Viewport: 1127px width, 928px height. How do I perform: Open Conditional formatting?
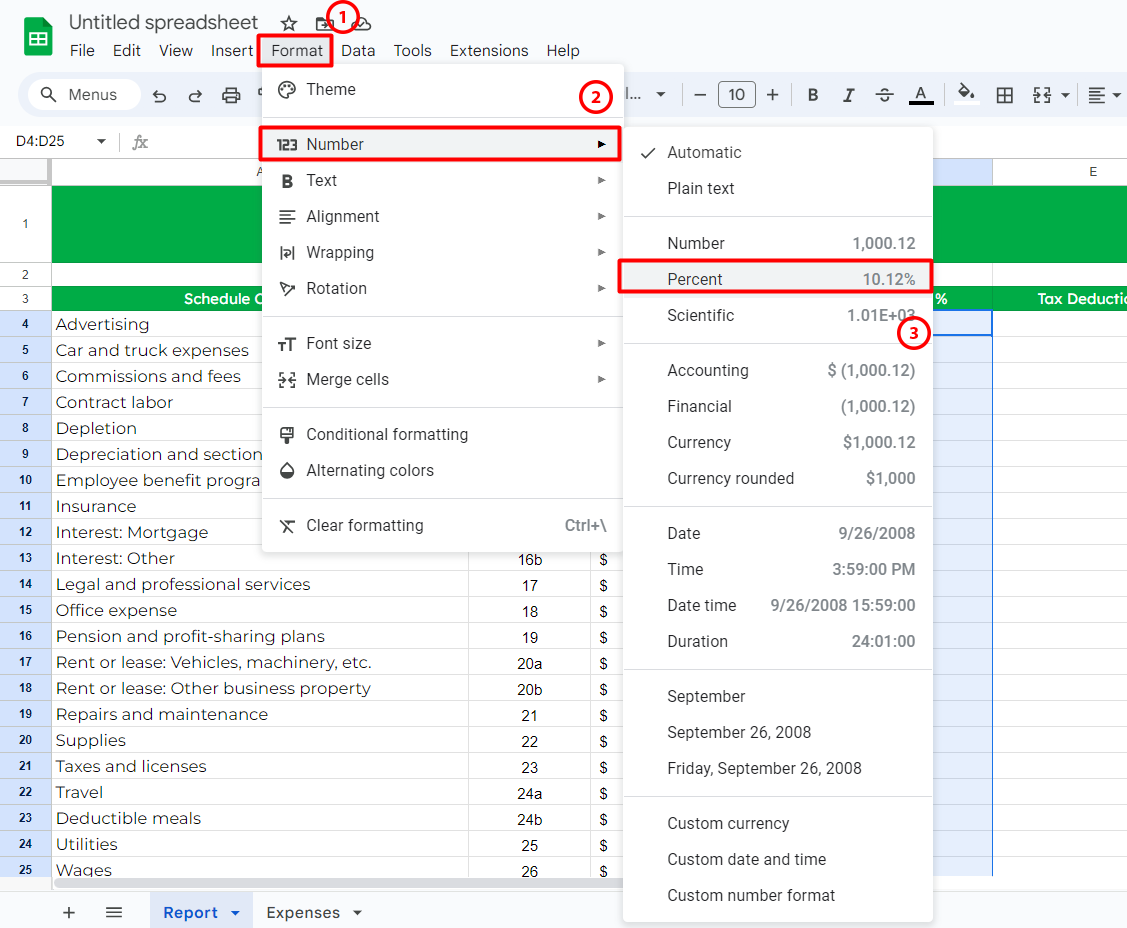point(442,435)
